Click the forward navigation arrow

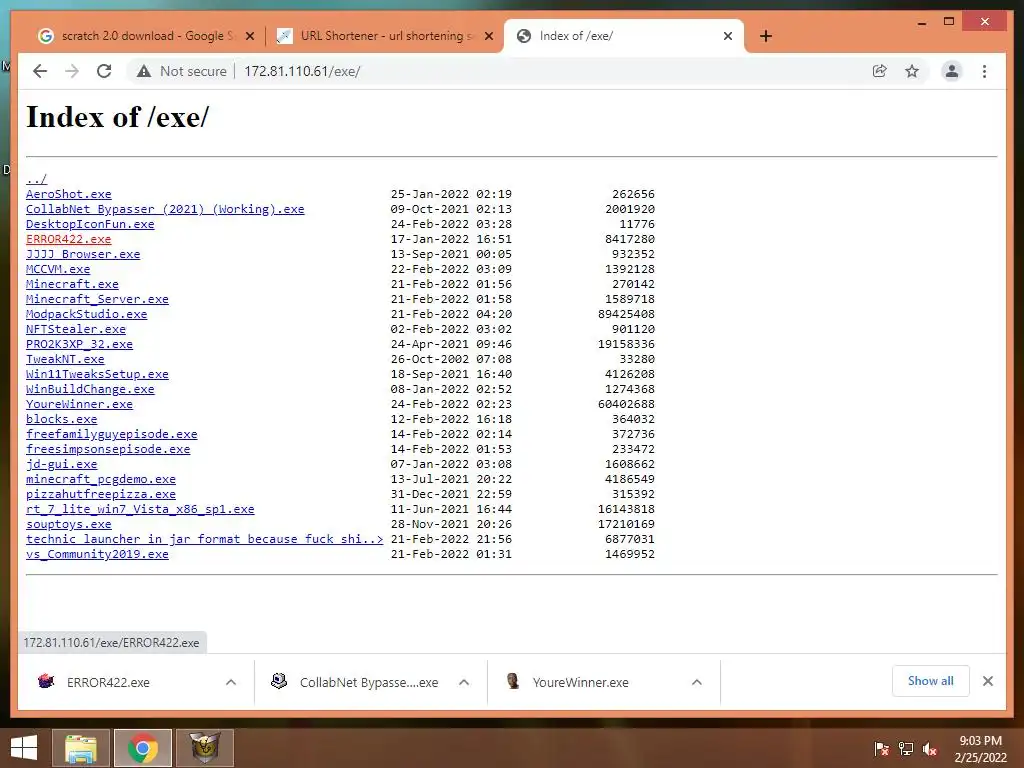coord(72,71)
